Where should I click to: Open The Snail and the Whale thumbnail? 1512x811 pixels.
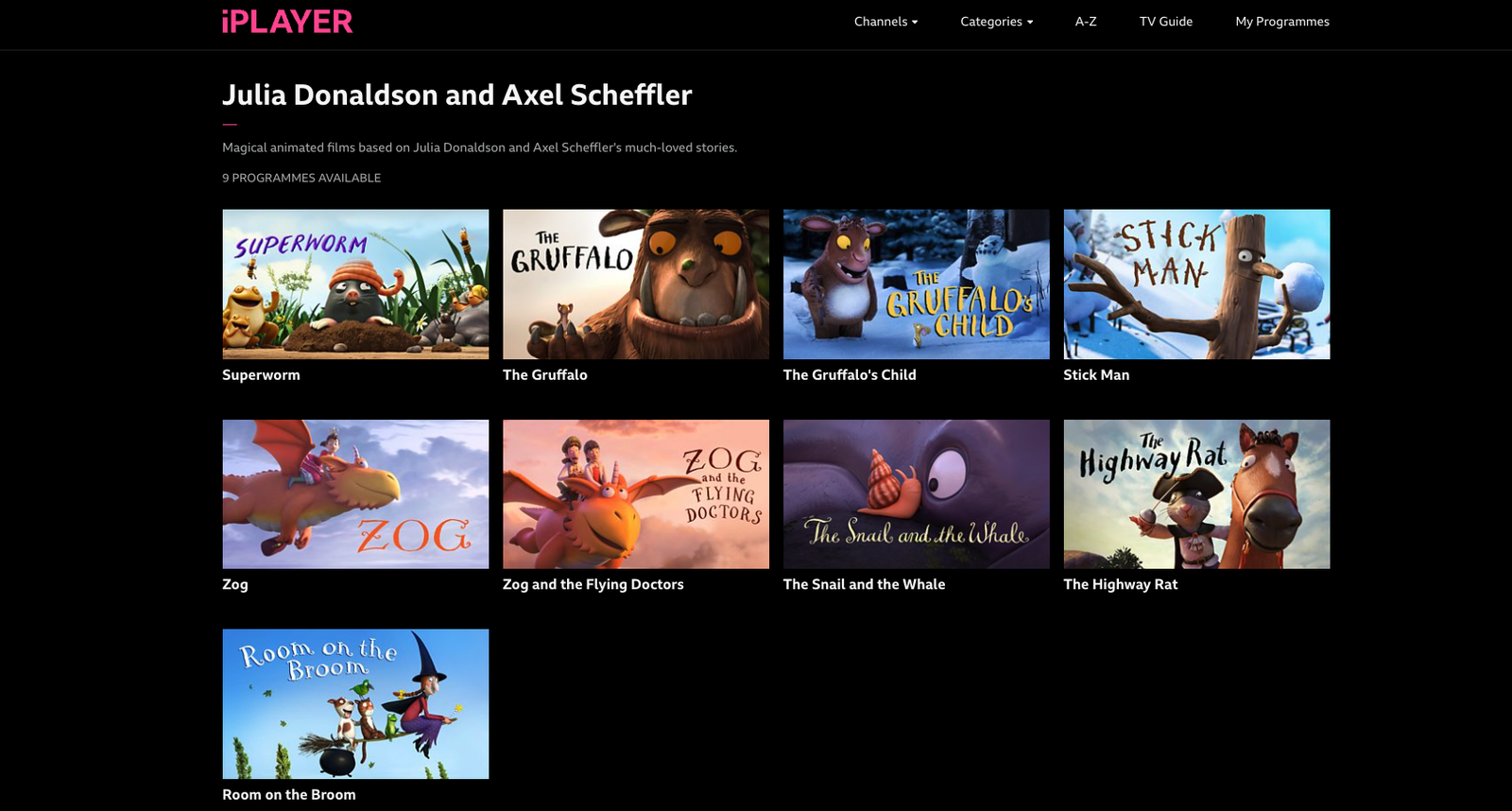pyautogui.click(x=917, y=494)
